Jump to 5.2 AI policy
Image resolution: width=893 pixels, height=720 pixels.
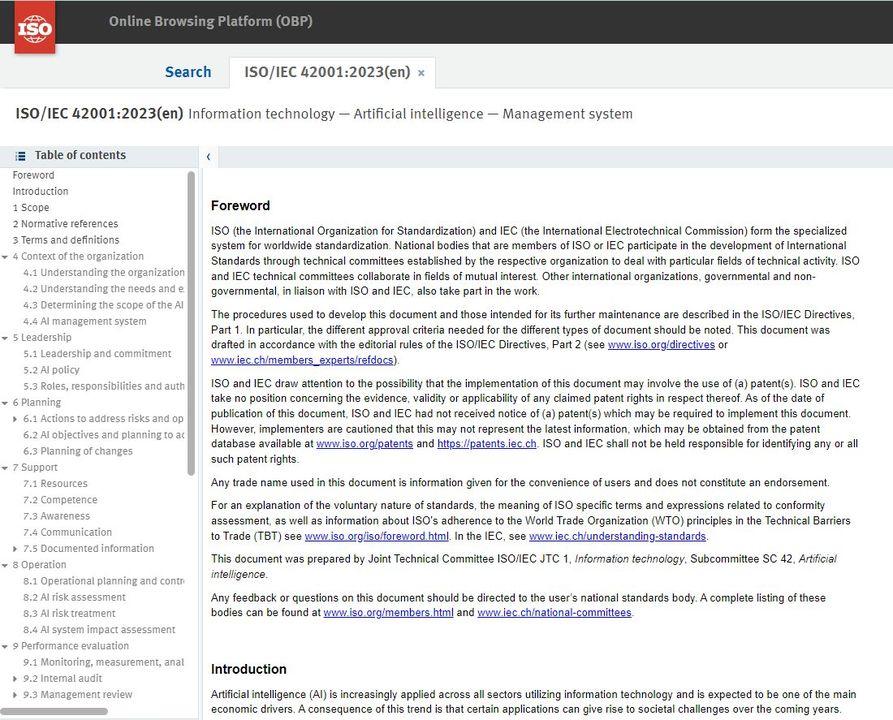point(51,370)
